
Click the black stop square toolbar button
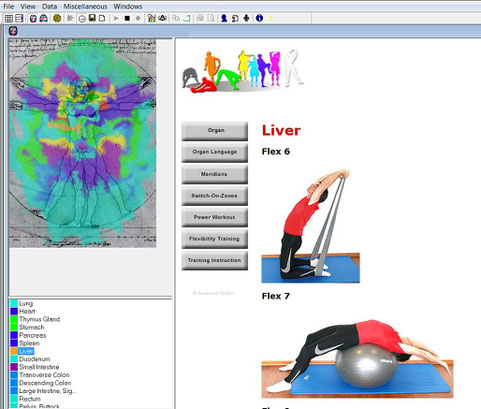tap(127, 18)
